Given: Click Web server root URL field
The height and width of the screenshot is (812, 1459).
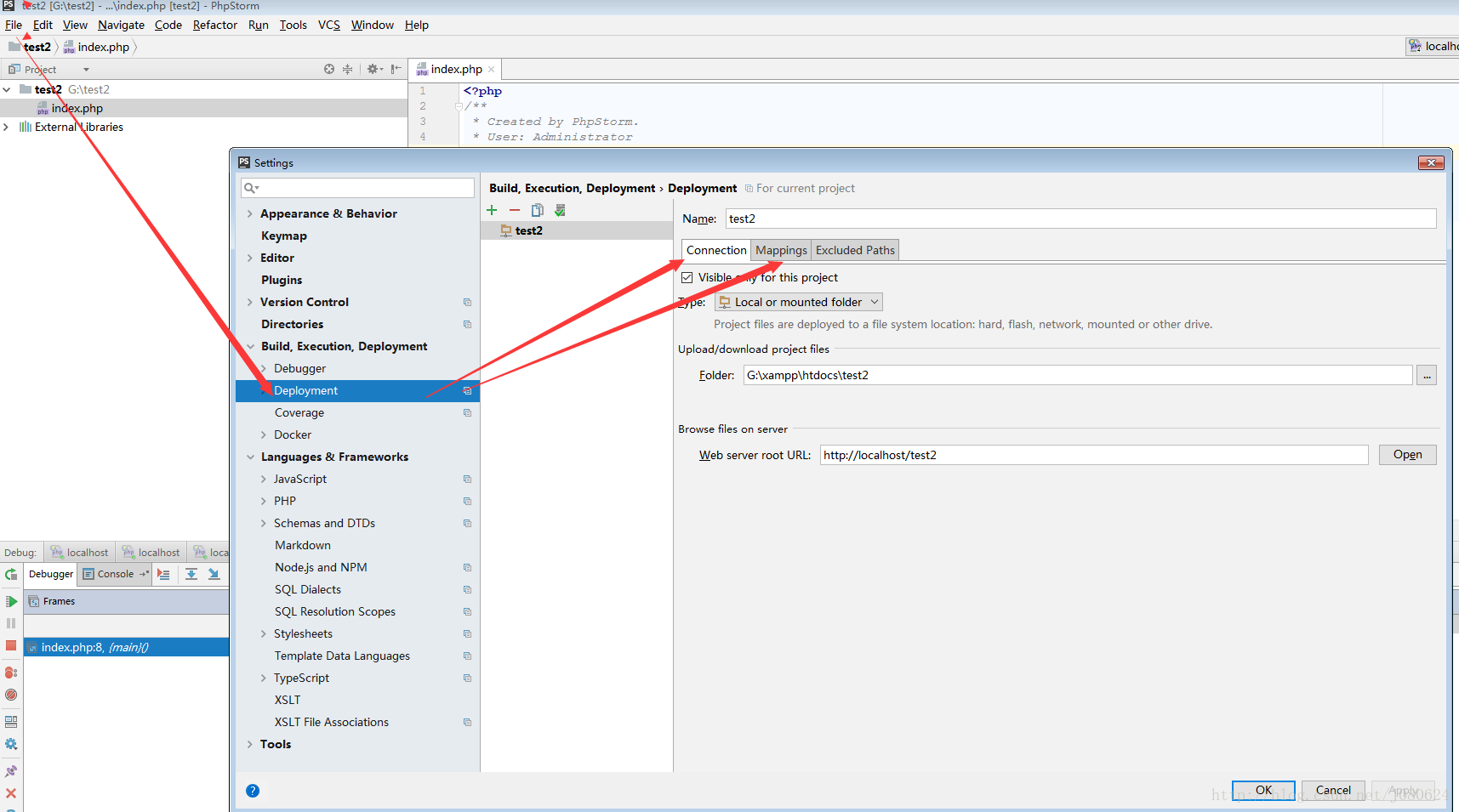Looking at the screenshot, I should 1093,455.
